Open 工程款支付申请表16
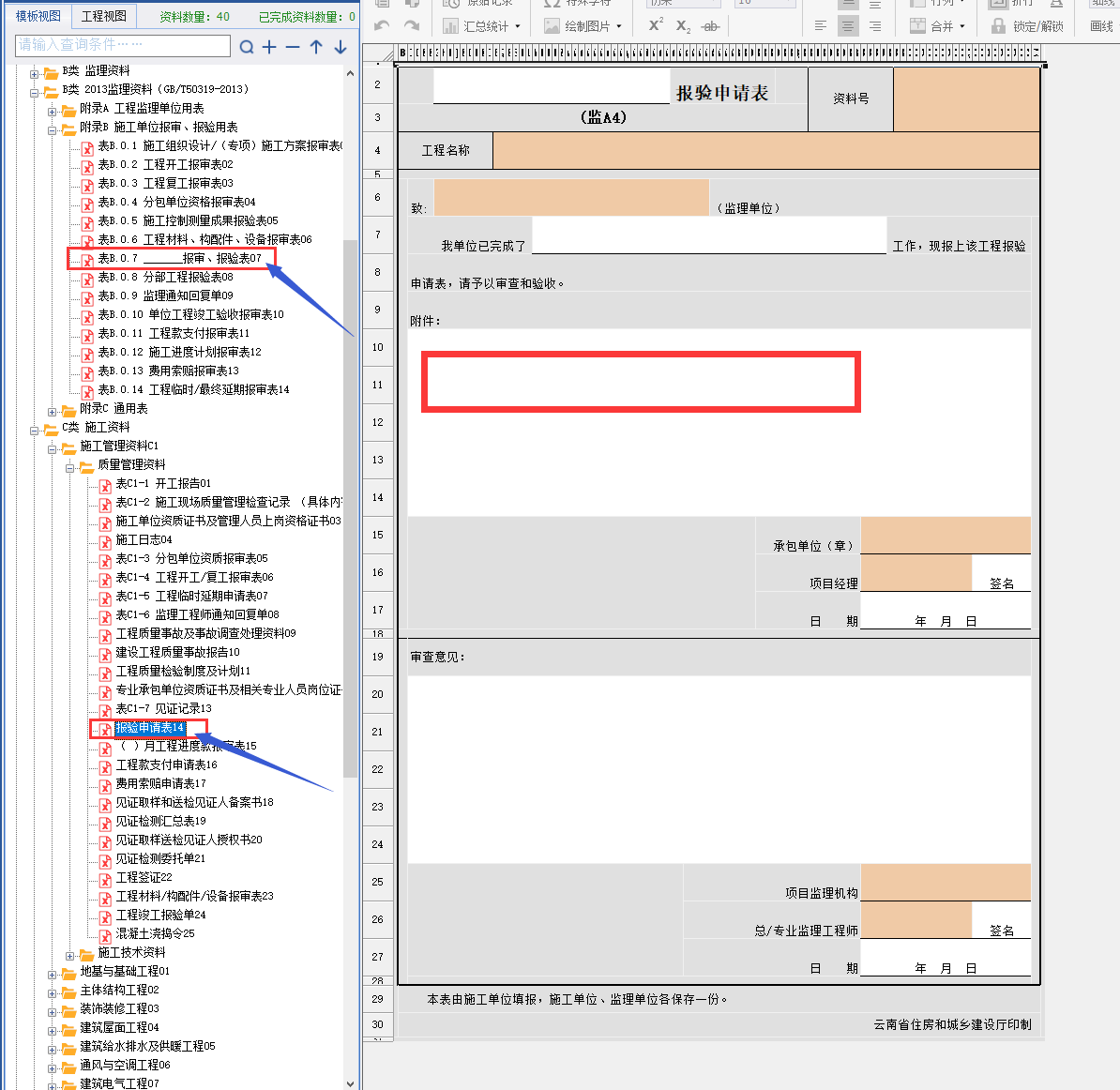 166,765
